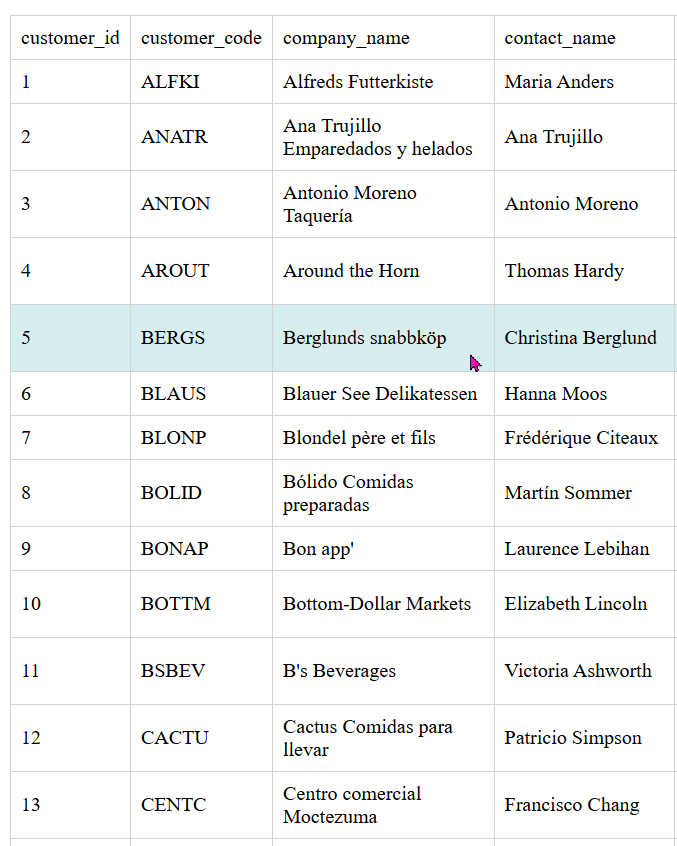Click the Blondel père et fils cell
Image resolution: width=677 pixels, height=846 pixels.
(359, 438)
